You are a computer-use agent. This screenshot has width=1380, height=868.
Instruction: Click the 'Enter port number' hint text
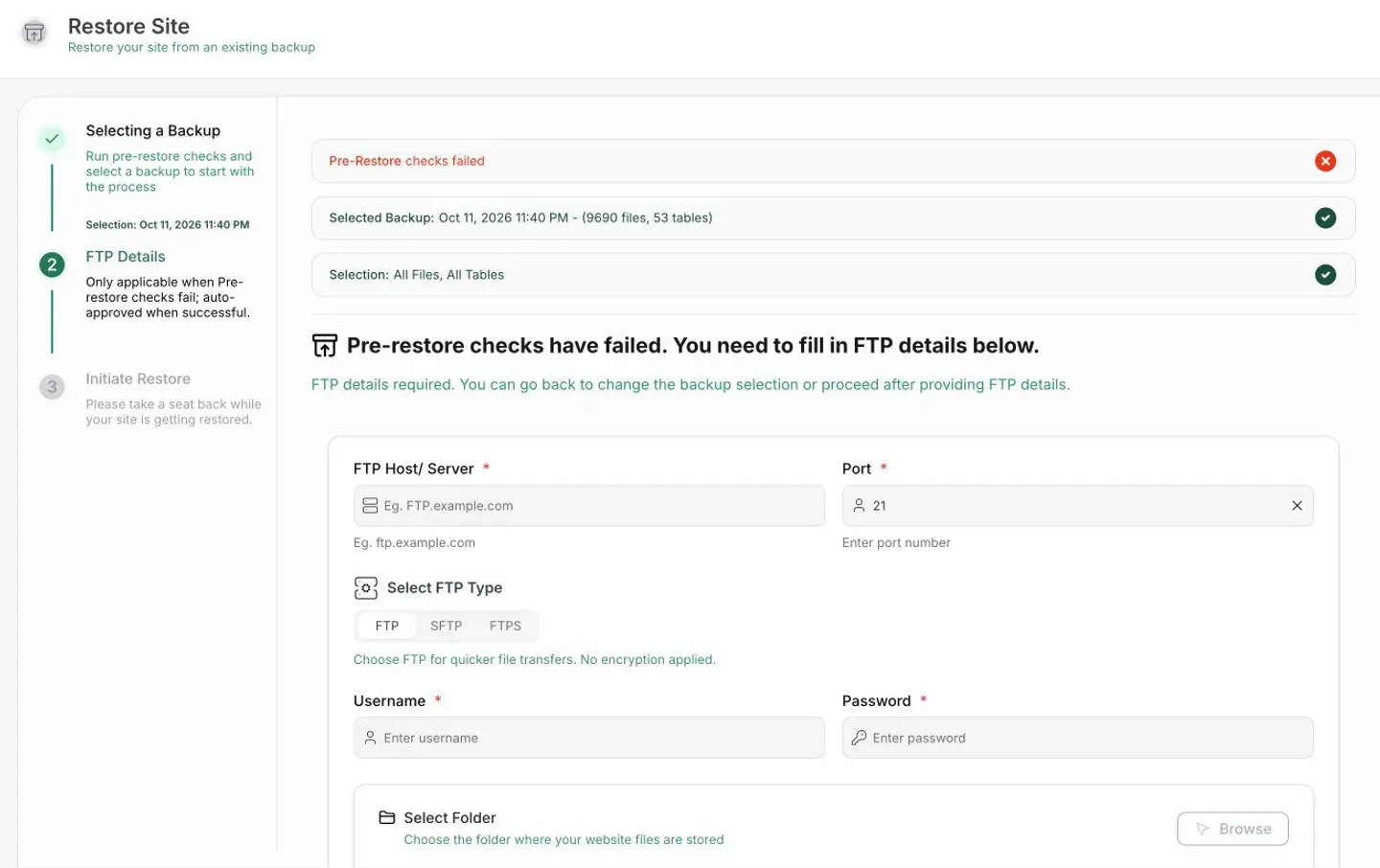896,543
